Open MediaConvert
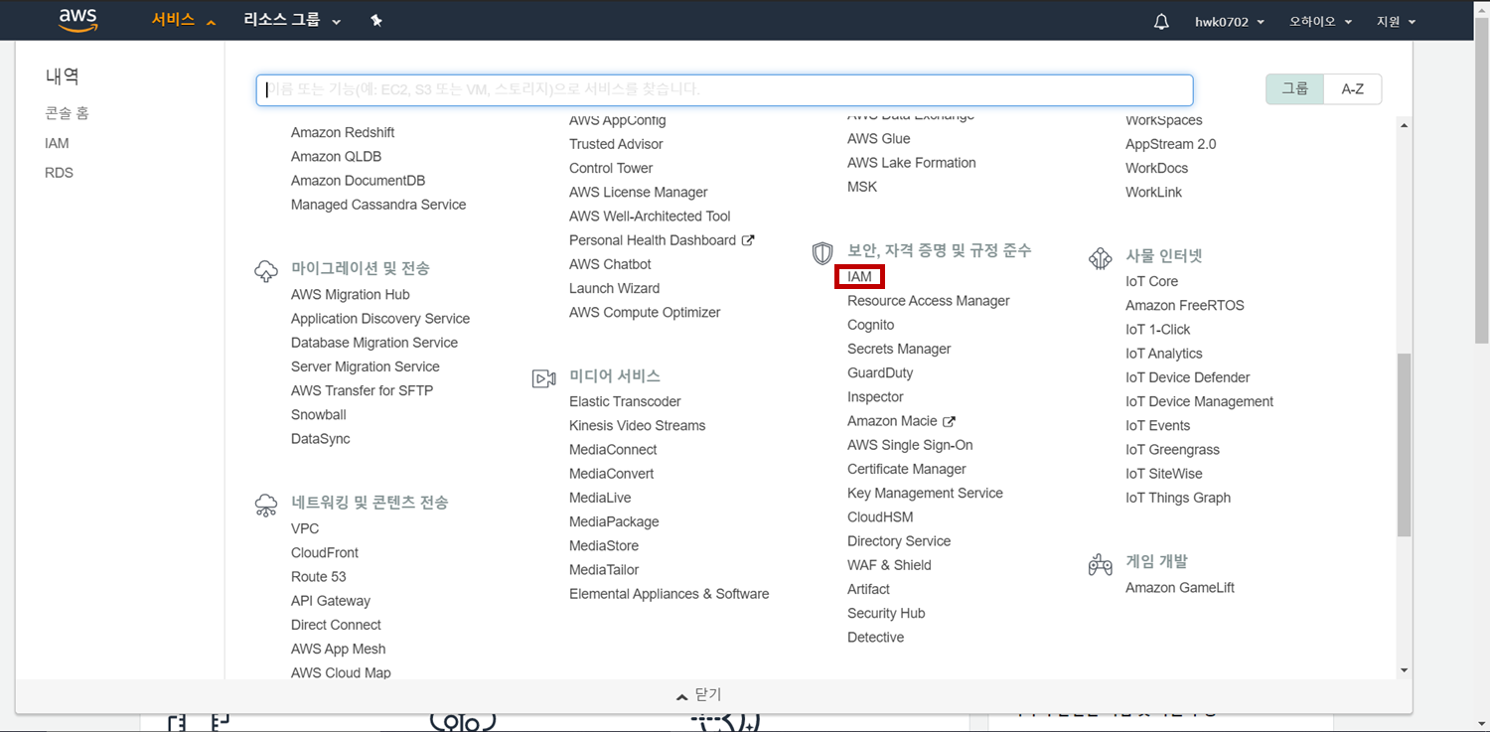Screen dimensions: 1490x732 (x=612, y=473)
